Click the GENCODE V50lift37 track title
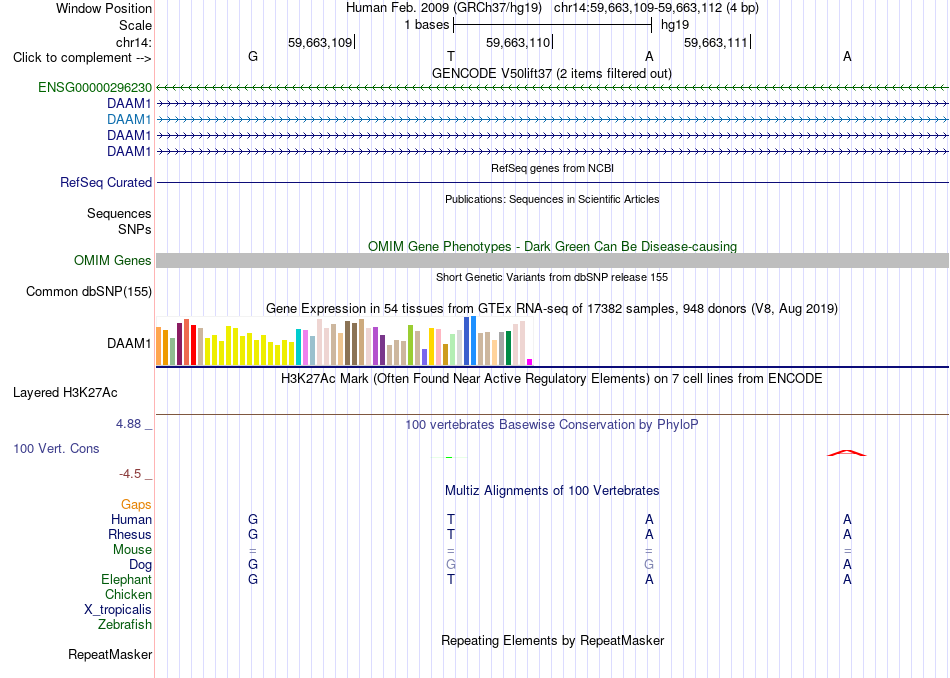The width and height of the screenshot is (950, 678). point(552,73)
